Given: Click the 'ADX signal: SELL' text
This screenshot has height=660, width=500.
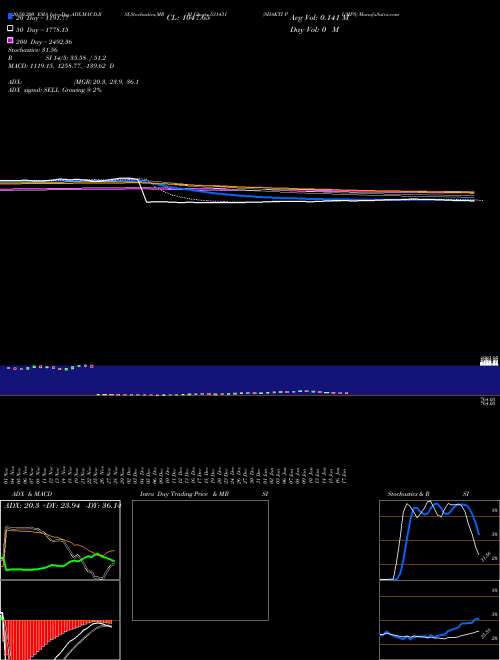Looking at the screenshot, I should [x=34, y=90].
